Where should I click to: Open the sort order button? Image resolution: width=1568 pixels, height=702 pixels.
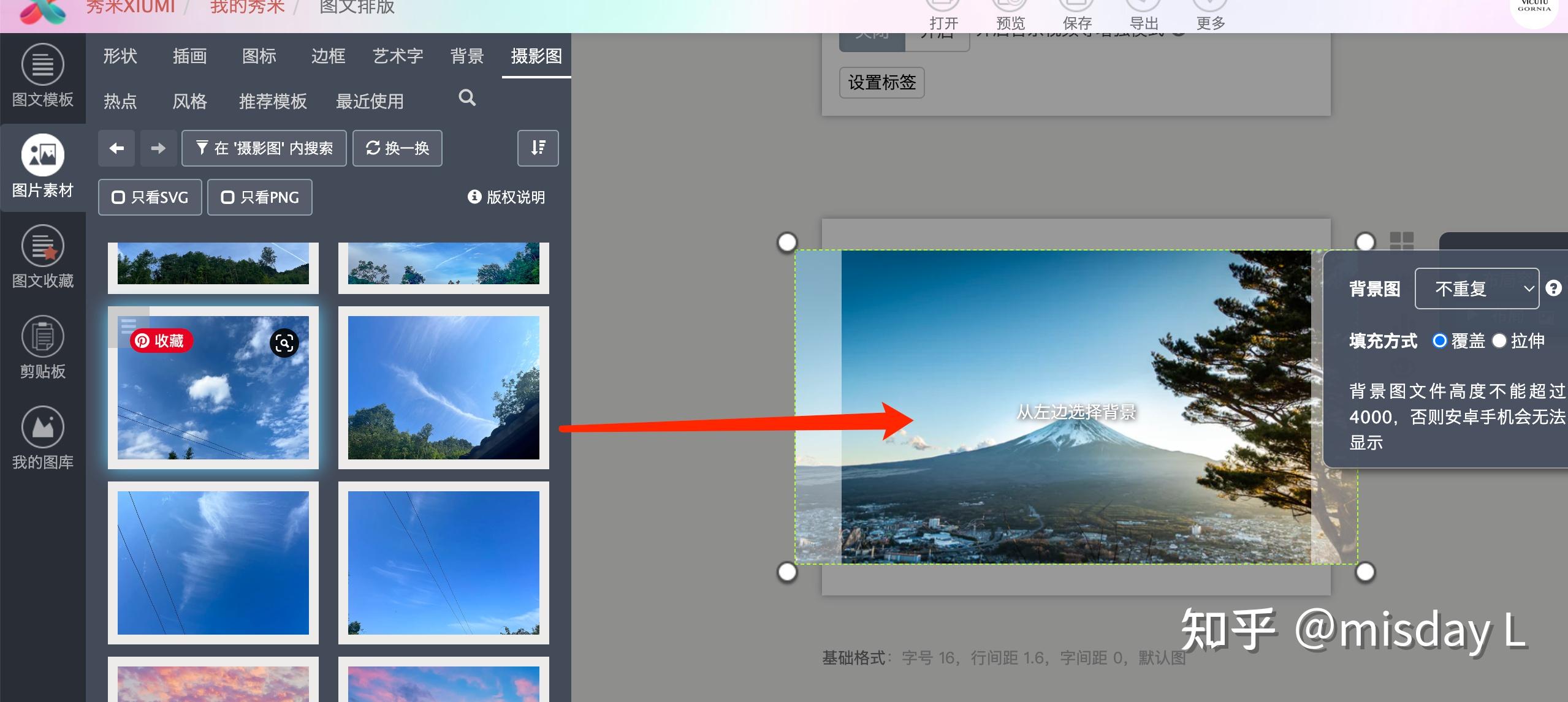click(x=538, y=148)
